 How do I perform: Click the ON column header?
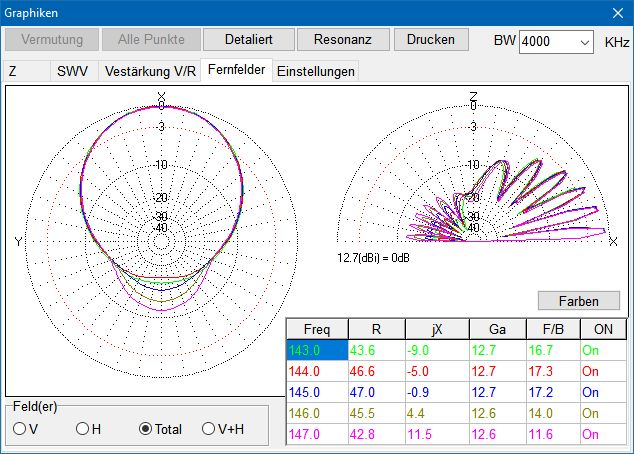pyautogui.click(x=603, y=329)
